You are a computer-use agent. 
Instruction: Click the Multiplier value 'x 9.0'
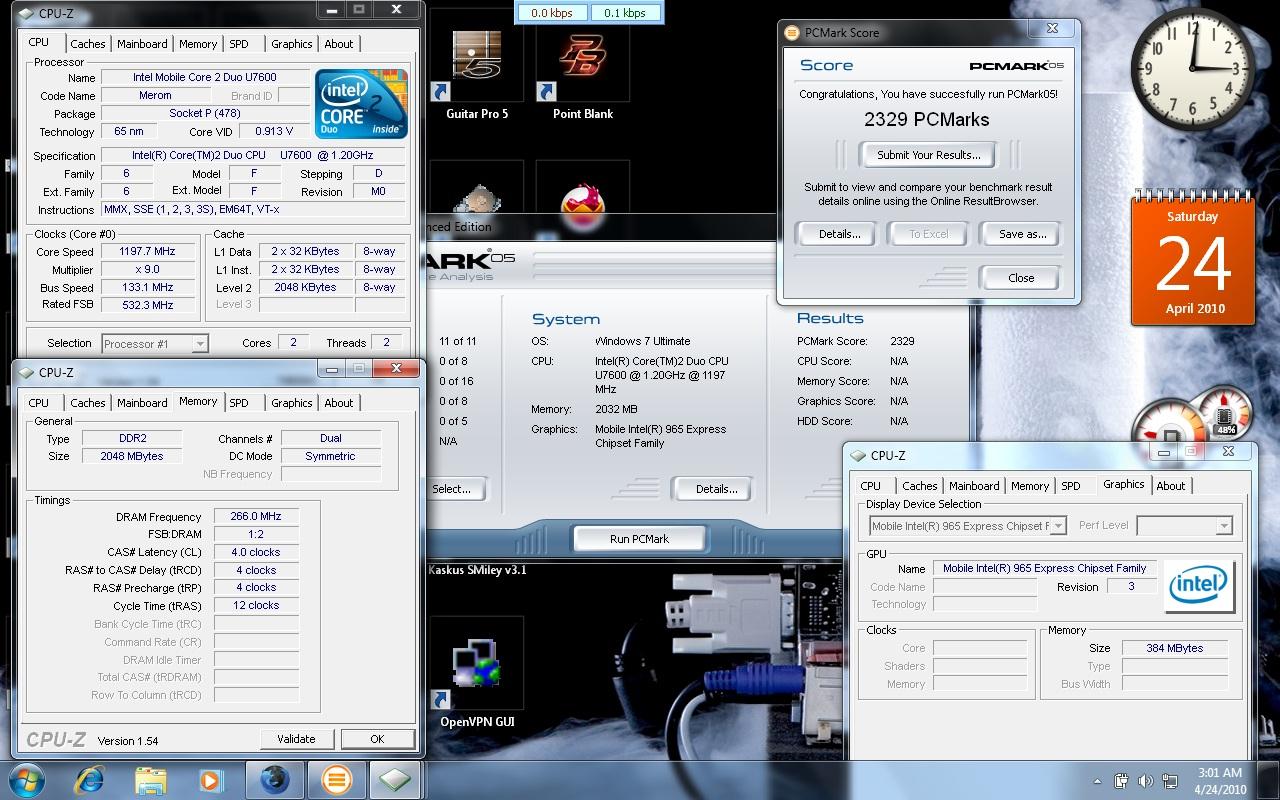coord(148,270)
